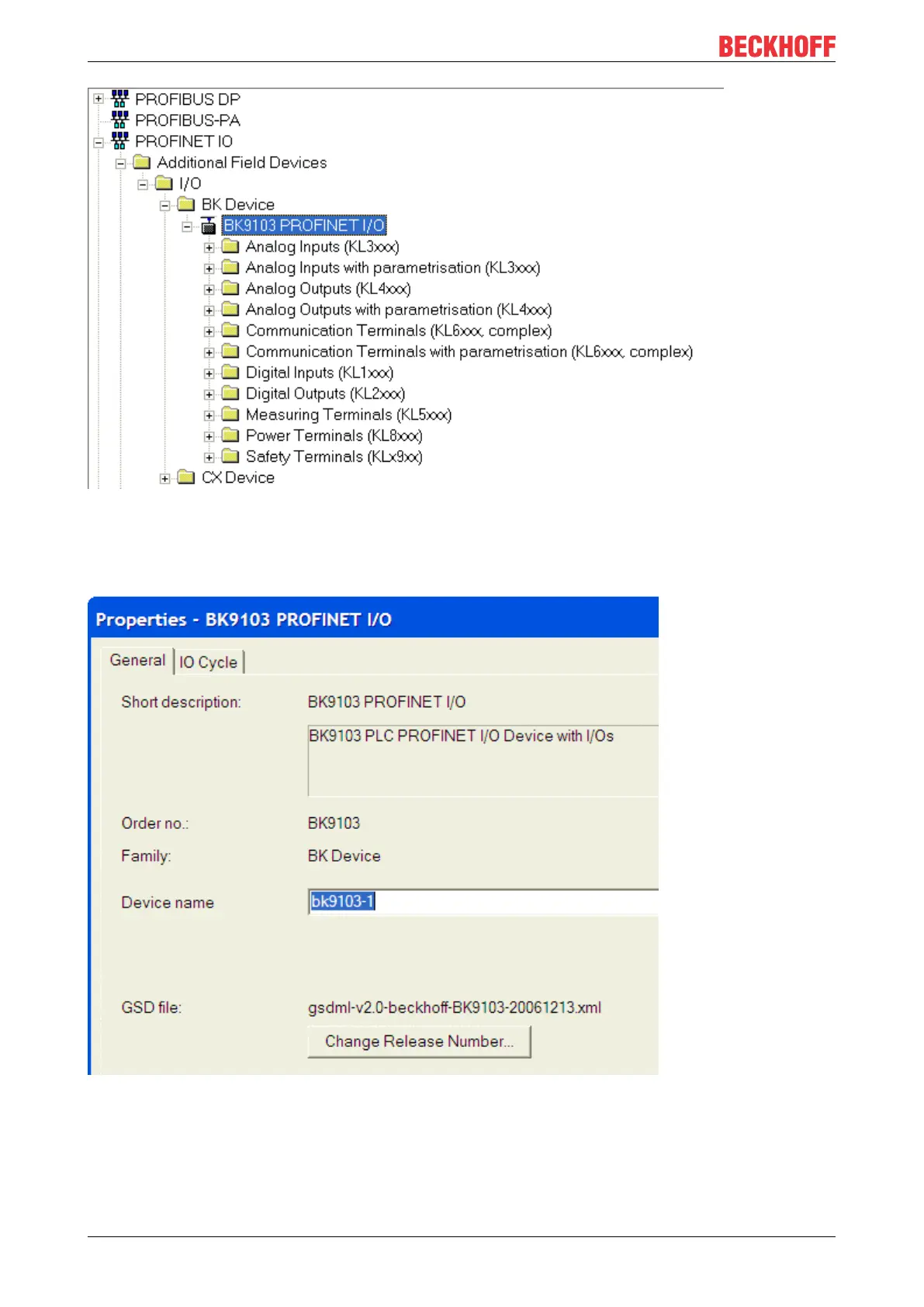The image size is (924, 1307).
Task: Click the BK Device folder icon
Action: pos(185,203)
